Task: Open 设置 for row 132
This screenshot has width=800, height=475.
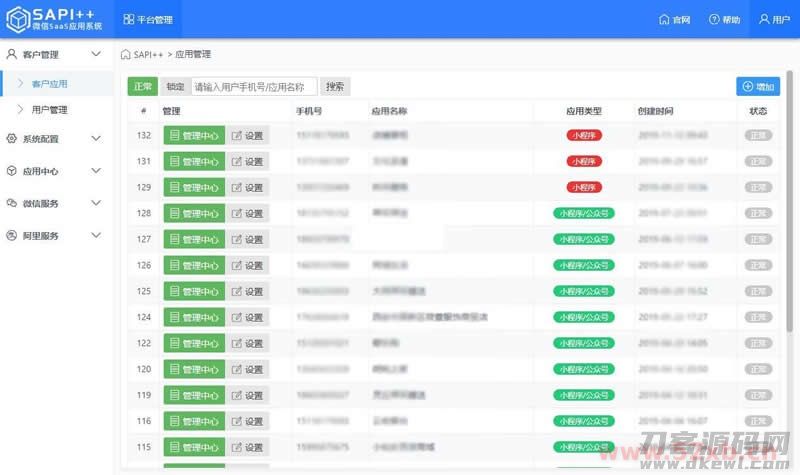Action: pyautogui.click(x=247, y=135)
